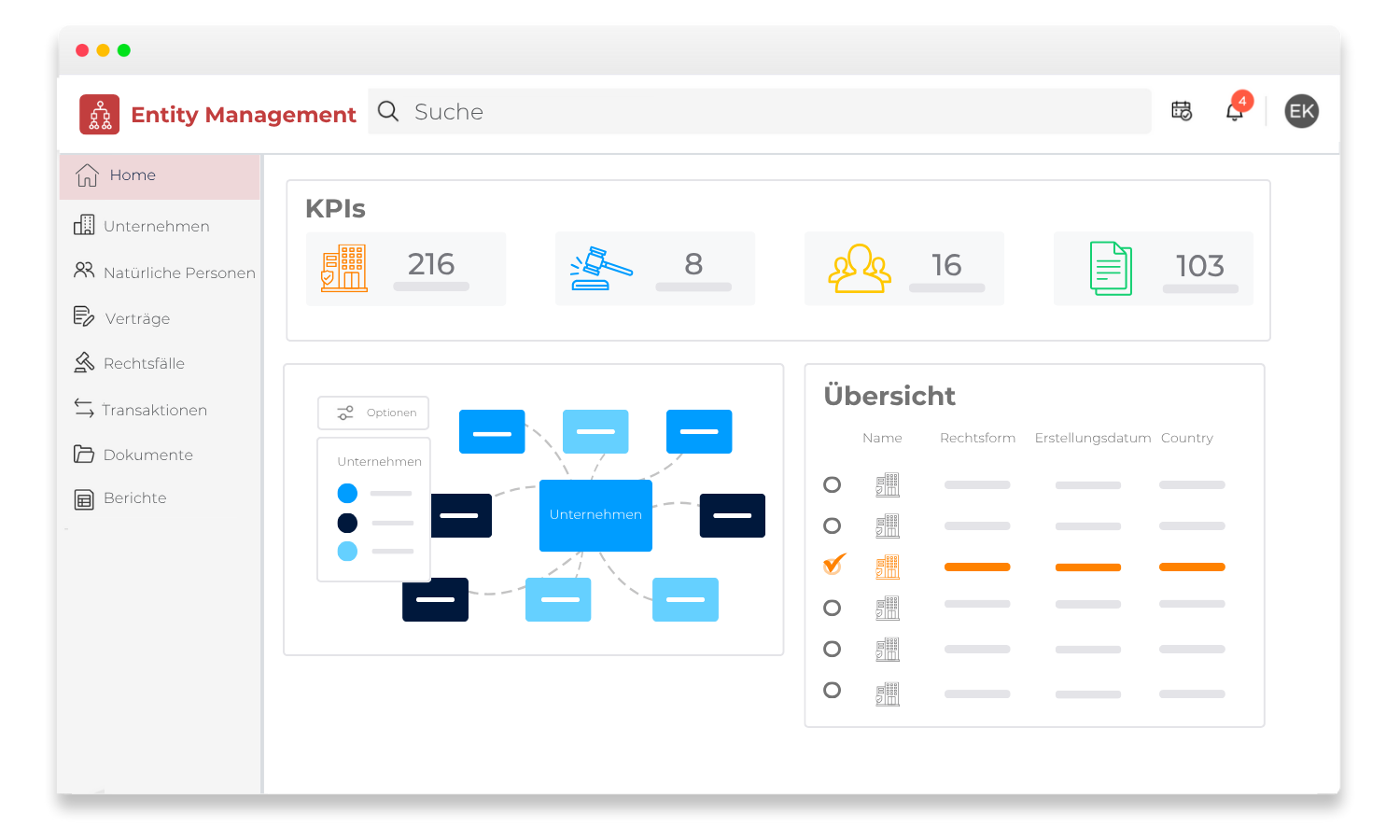The width and height of the screenshot is (1400, 840).
Task: Click the Berichte report icon
Action: pyautogui.click(x=84, y=499)
